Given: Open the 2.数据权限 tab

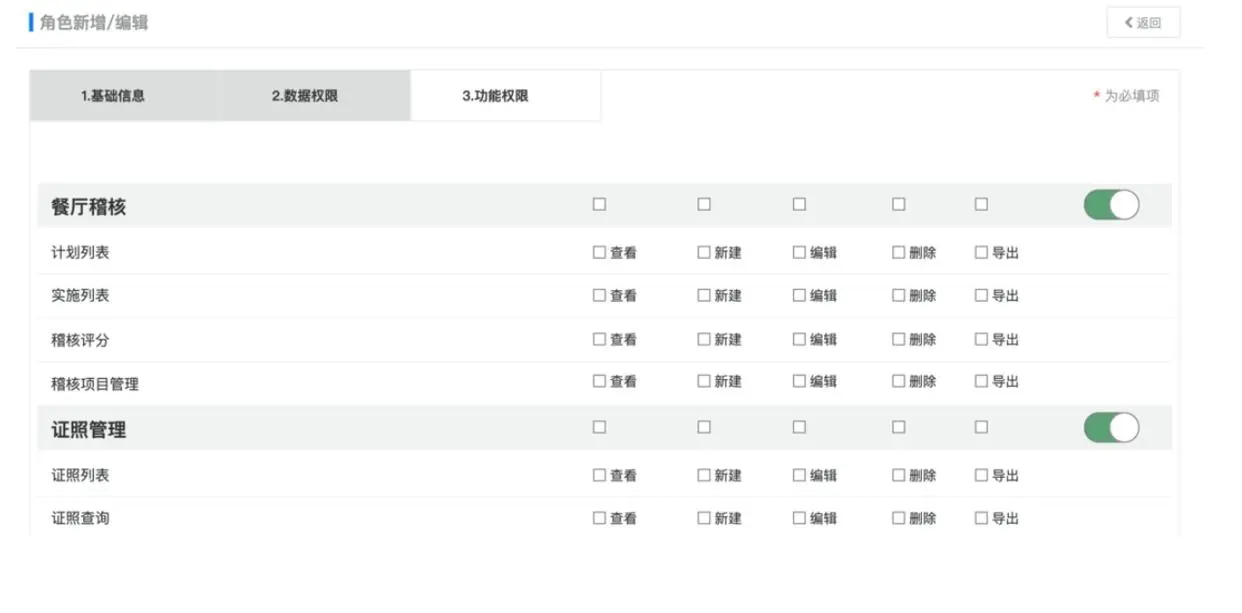Looking at the screenshot, I should tap(305, 96).
